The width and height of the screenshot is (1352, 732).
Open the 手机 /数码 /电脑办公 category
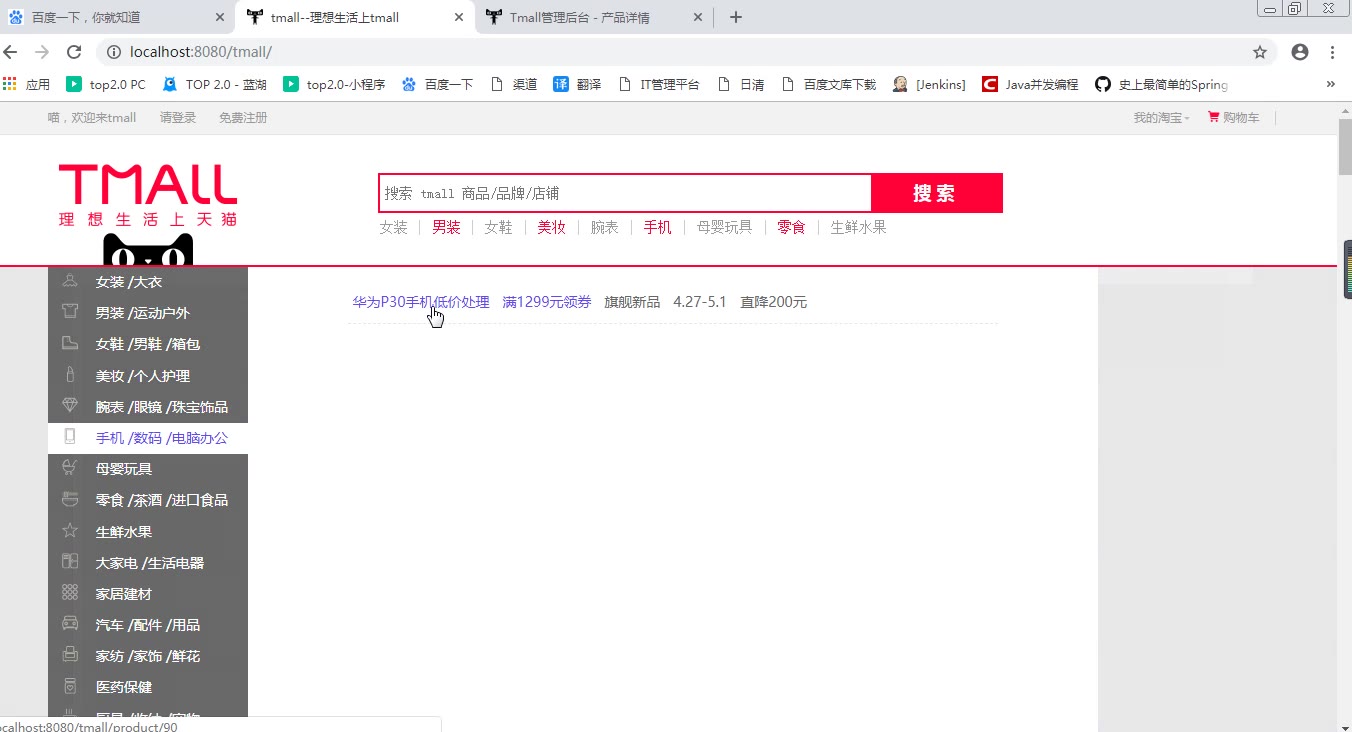pyautogui.click(x=162, y=438)
